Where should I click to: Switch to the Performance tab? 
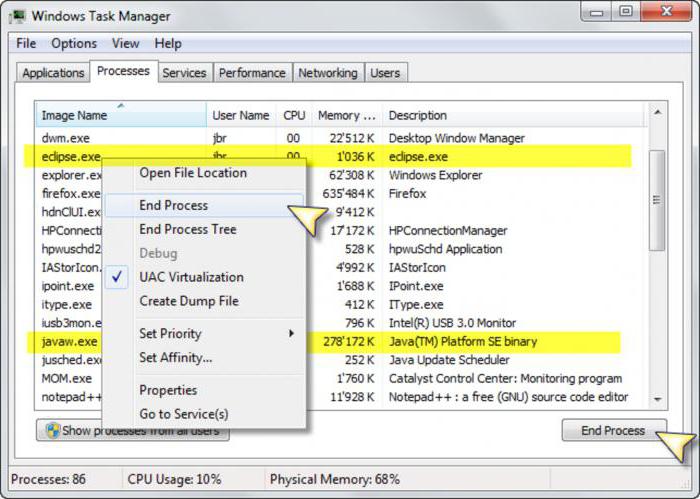[252, 73]
